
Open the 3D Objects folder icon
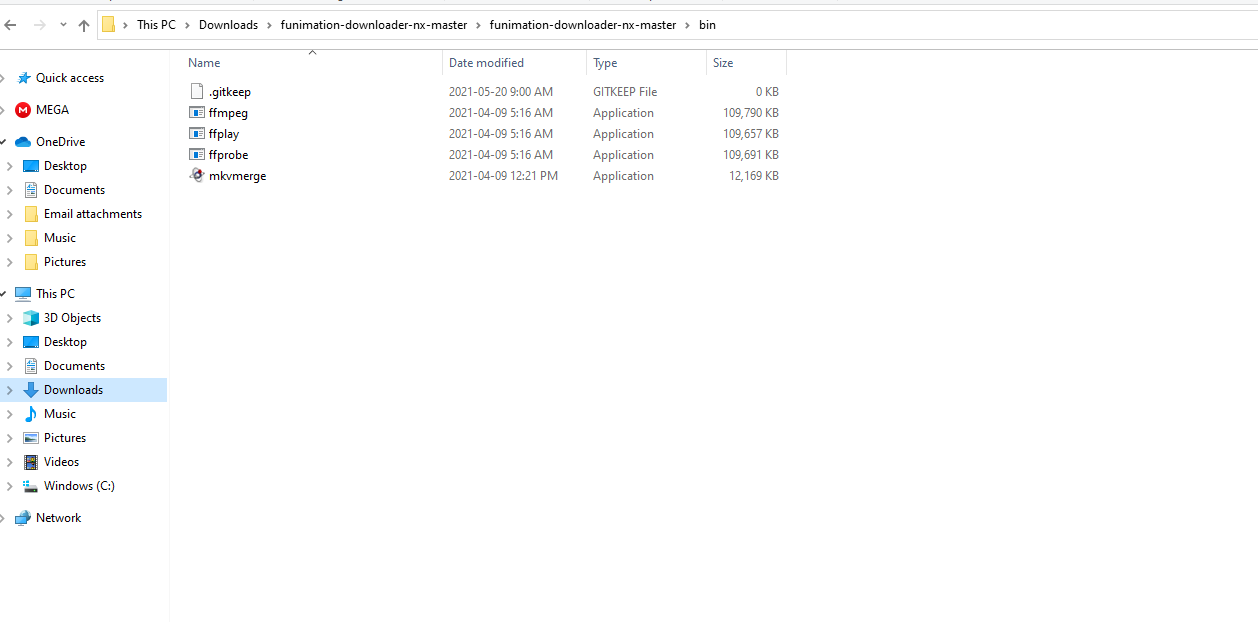[x=31, y=318]
